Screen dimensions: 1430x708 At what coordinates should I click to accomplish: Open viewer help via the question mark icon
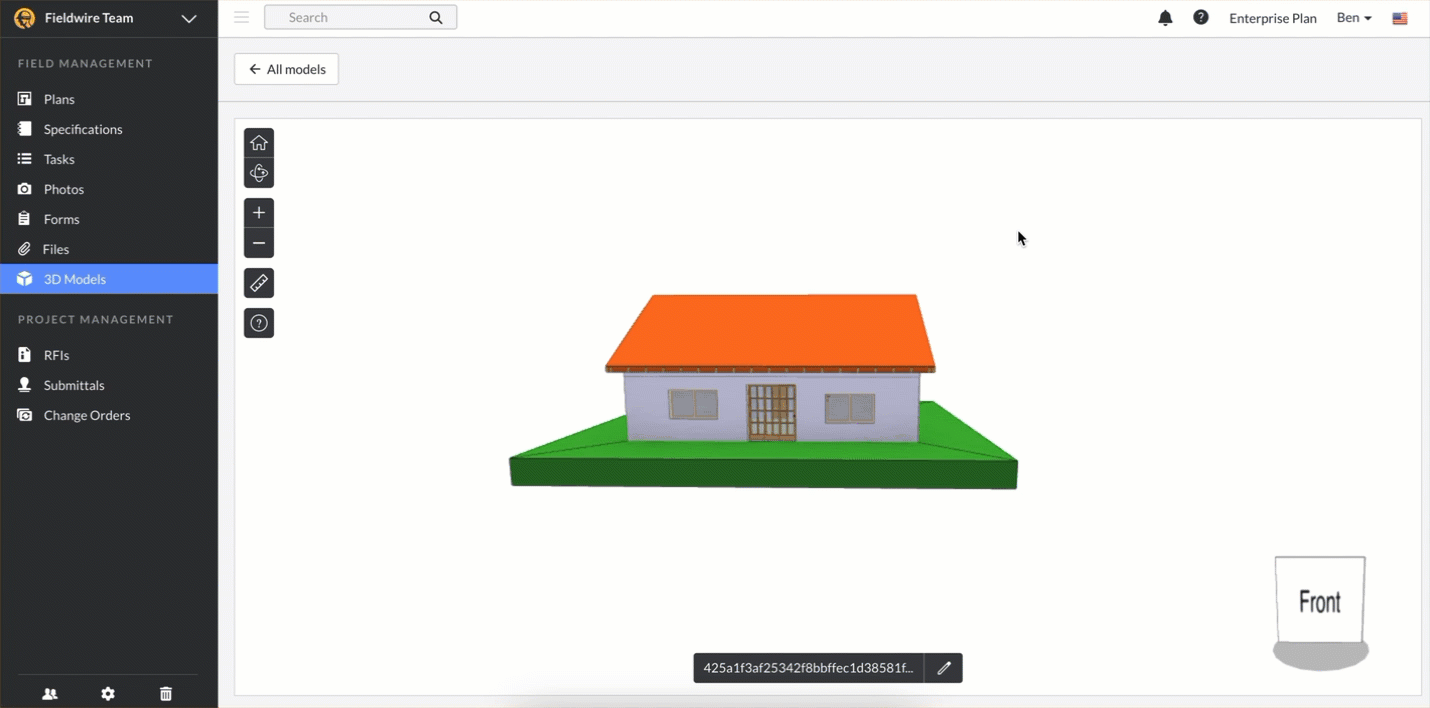click(x=259, y=322)
